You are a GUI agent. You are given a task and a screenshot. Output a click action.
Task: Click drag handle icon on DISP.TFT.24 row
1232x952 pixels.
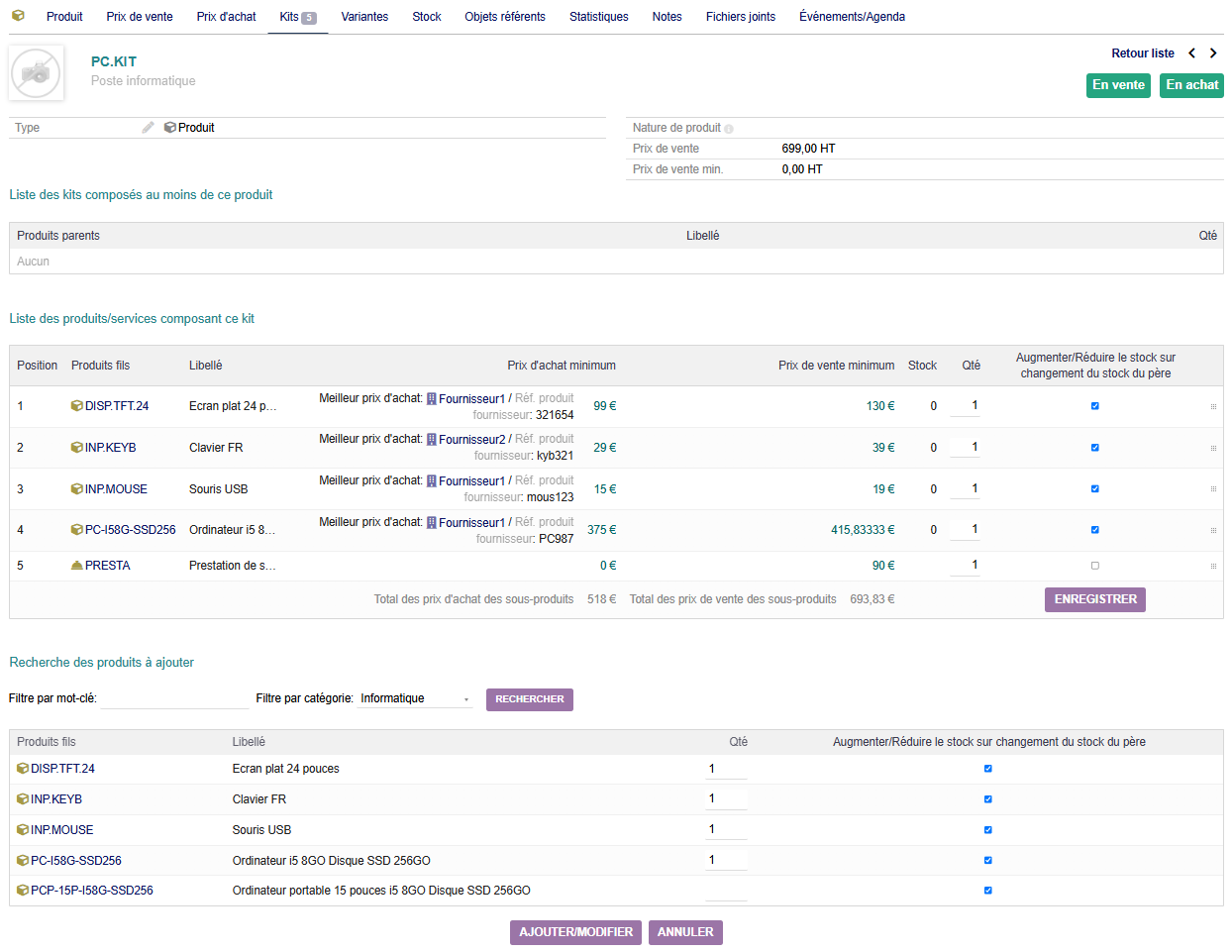[1213, 406]
